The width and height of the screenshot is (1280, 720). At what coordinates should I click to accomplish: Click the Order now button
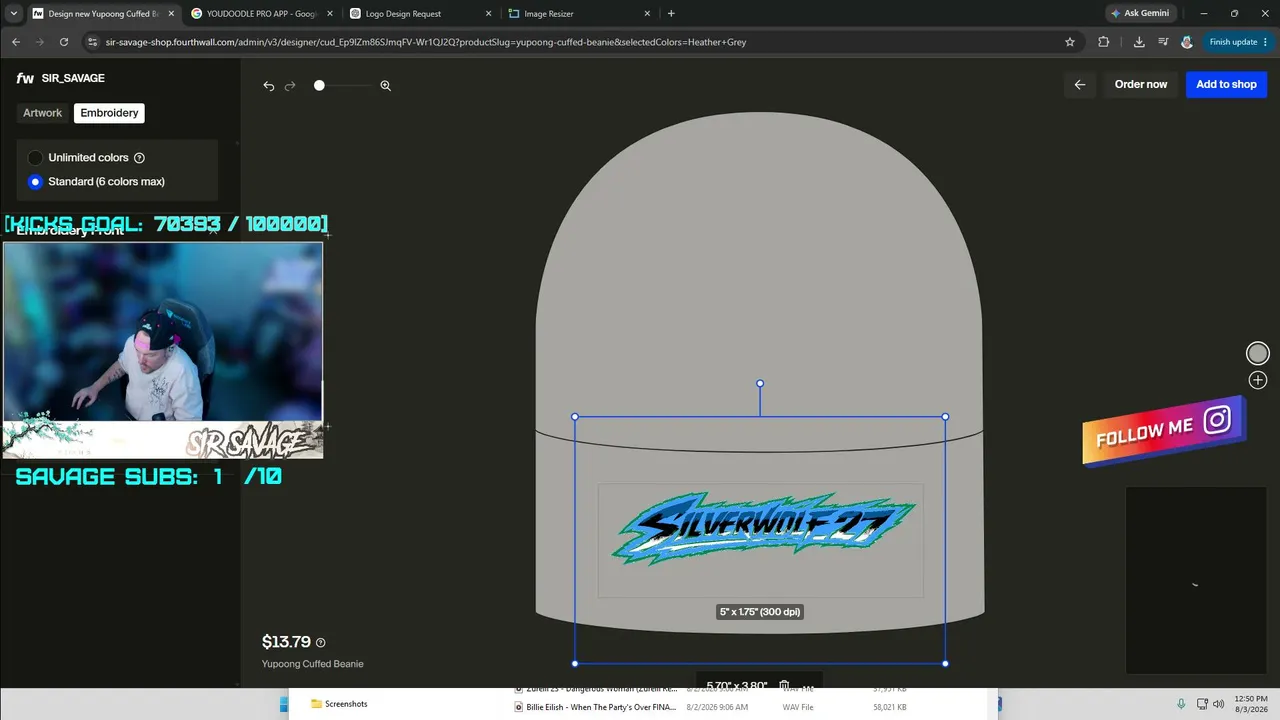1141,84
